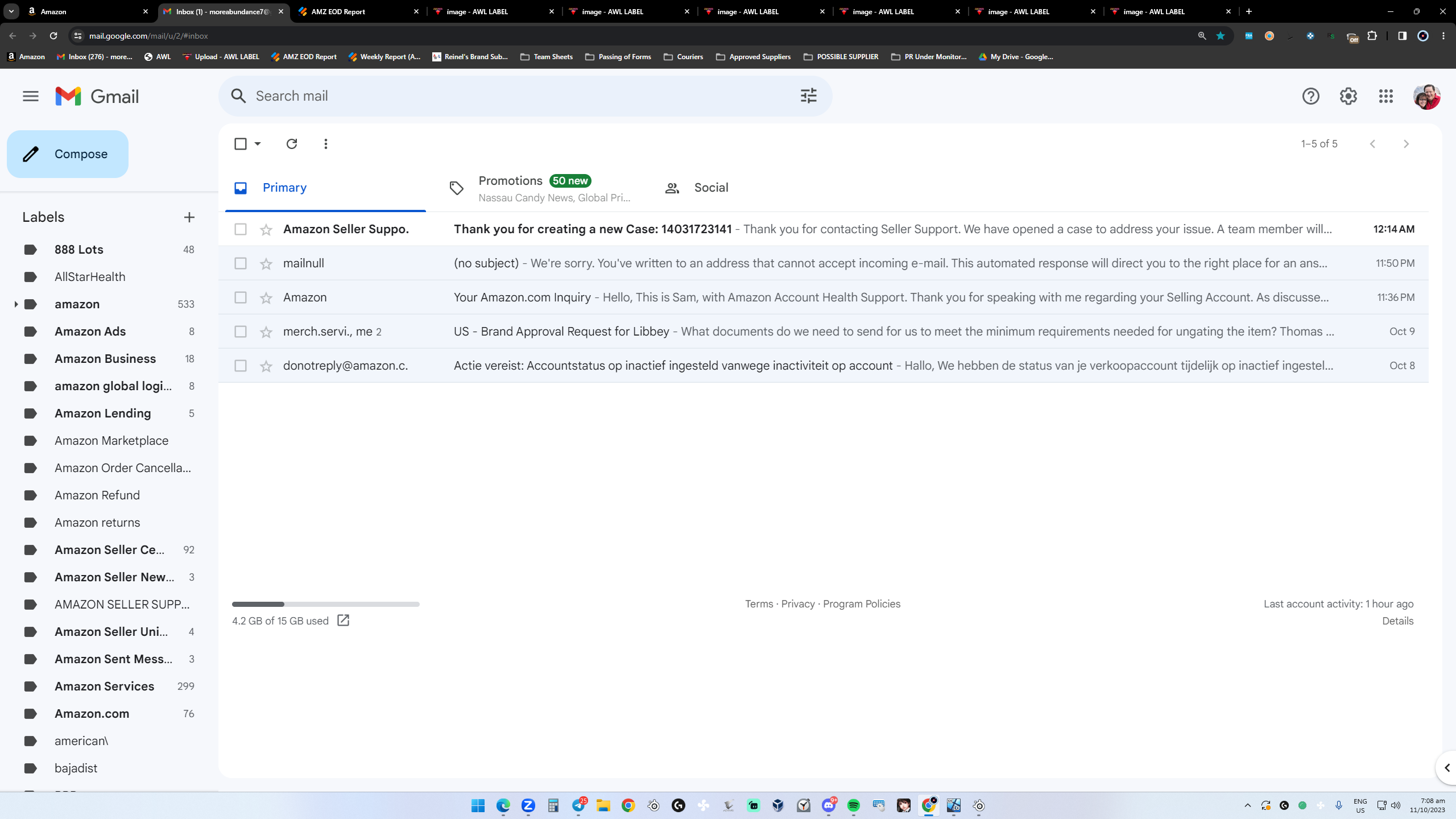The width and height of the screenshot is (1456, 819).
Task: Open Google account profile picture
Action: (1426, 96)
